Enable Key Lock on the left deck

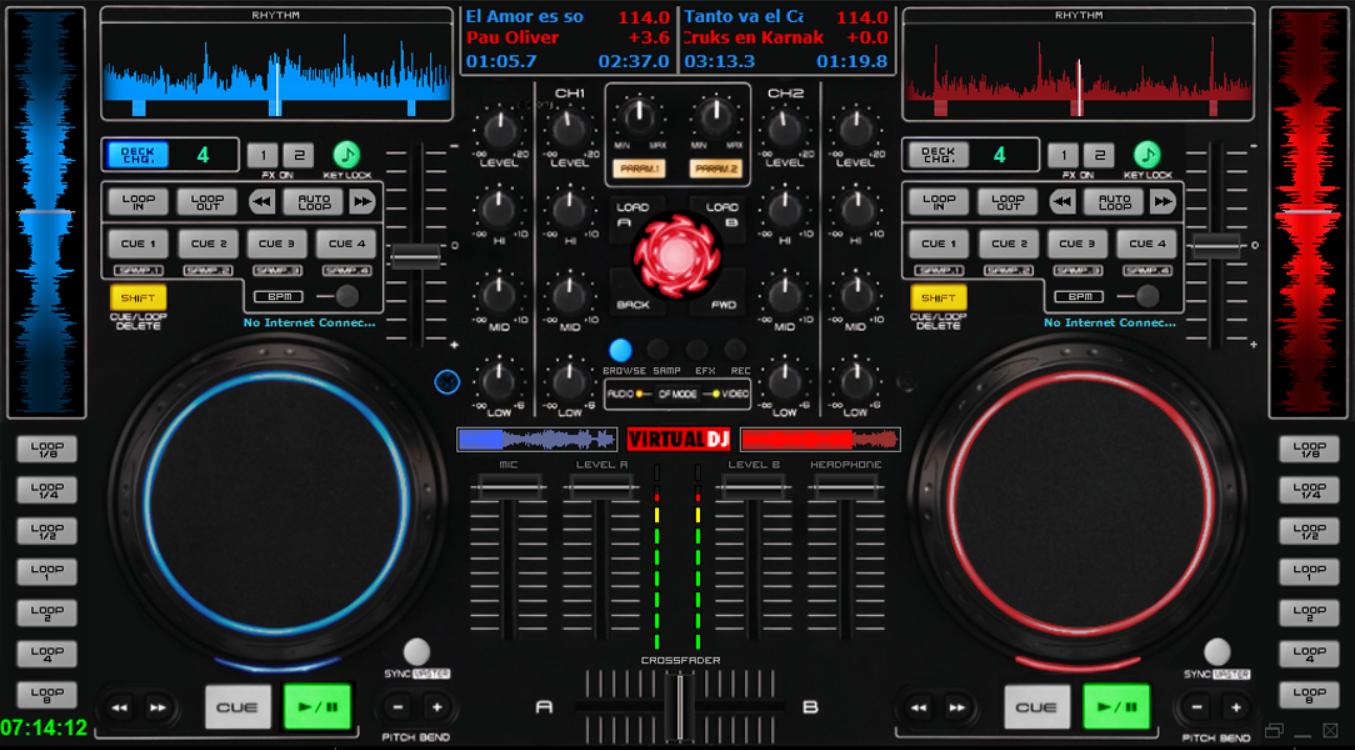pyautogui.click(x=345, y=155)
